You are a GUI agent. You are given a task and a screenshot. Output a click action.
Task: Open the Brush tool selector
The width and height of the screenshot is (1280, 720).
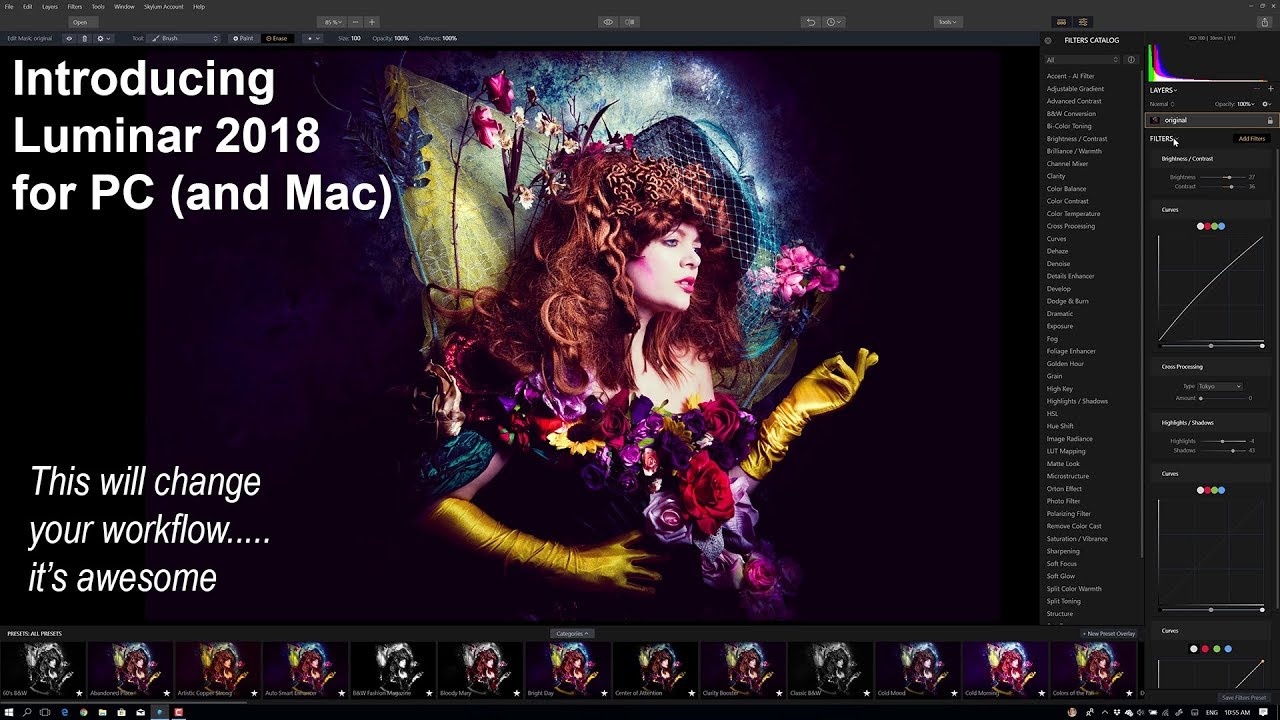coord(185,38)
